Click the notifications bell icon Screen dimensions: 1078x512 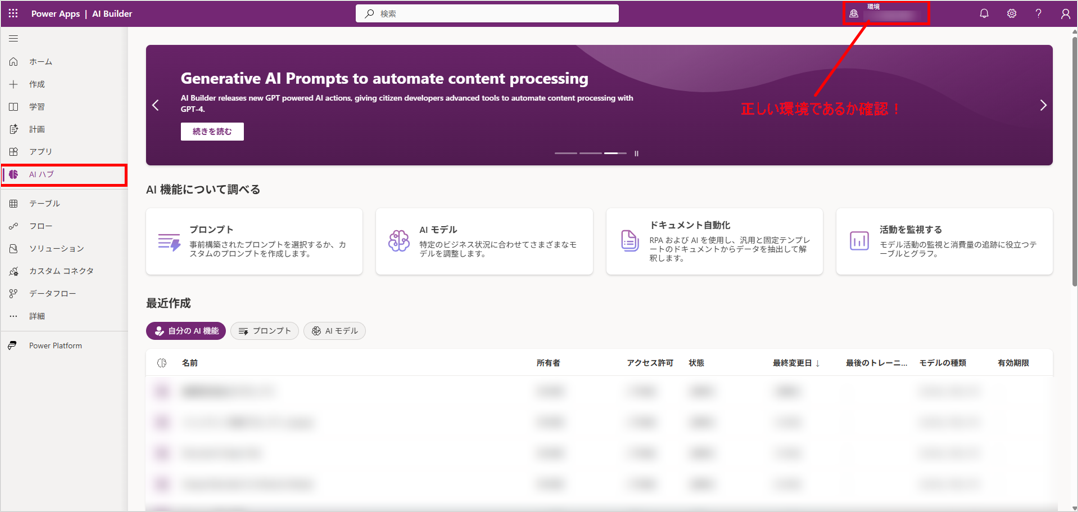pos(984,14)
